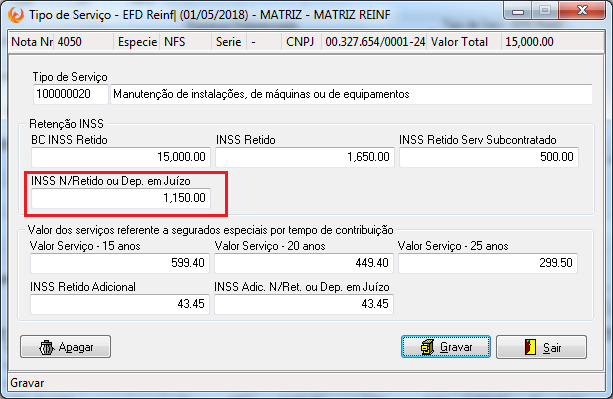Click the service description text field
Viewport: 613px width, 399px height.
351,94
